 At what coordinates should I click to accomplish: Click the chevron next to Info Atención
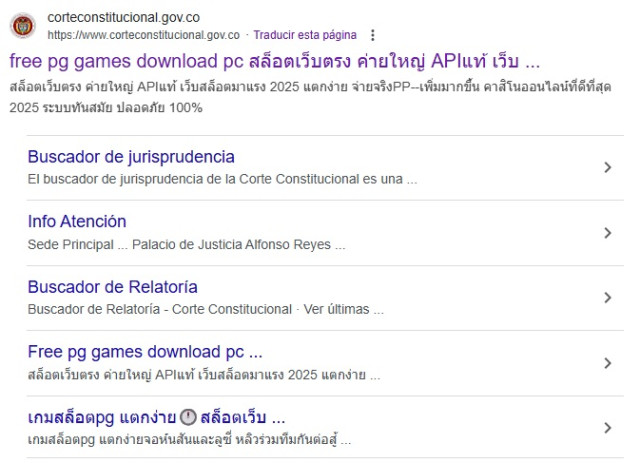pos(607,233)
